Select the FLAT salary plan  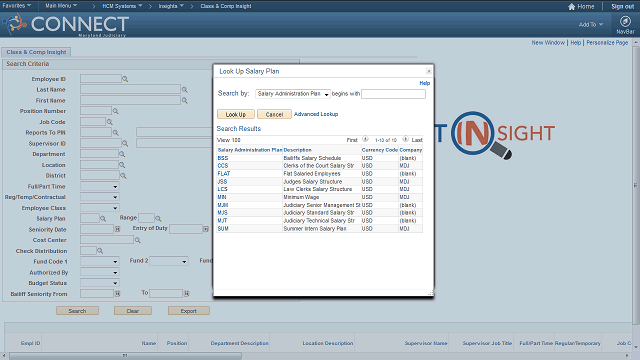pyautogui.click(x=224, y=173)
